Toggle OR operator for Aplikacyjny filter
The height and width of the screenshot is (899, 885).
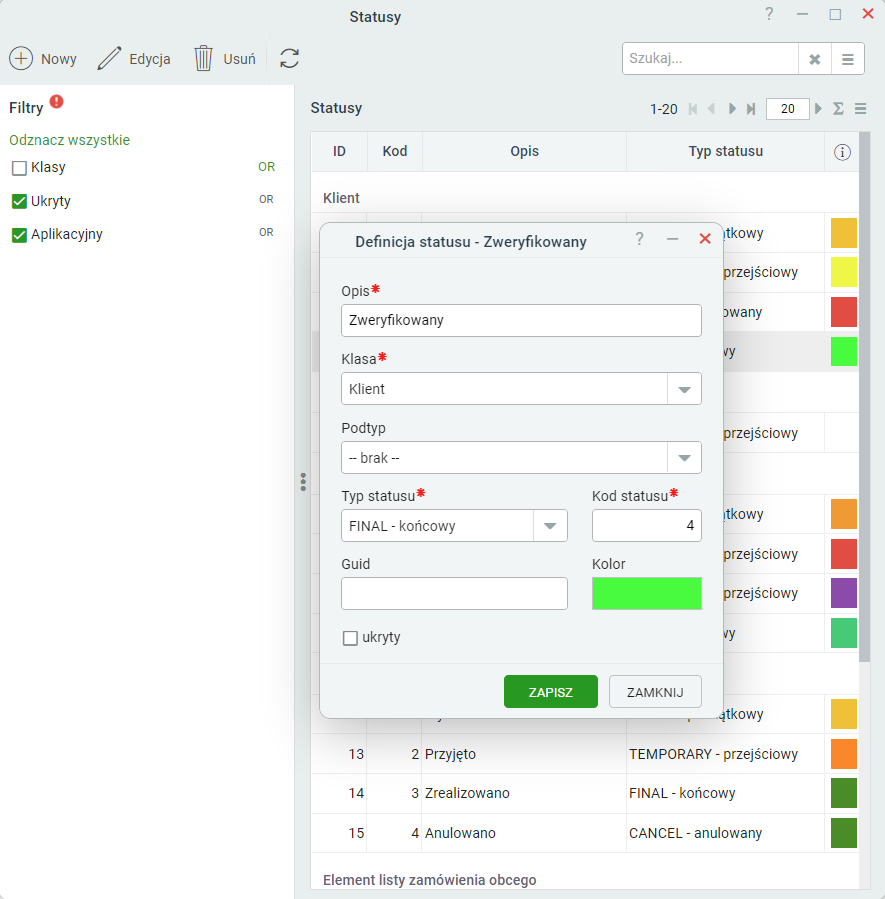point(266,233)
